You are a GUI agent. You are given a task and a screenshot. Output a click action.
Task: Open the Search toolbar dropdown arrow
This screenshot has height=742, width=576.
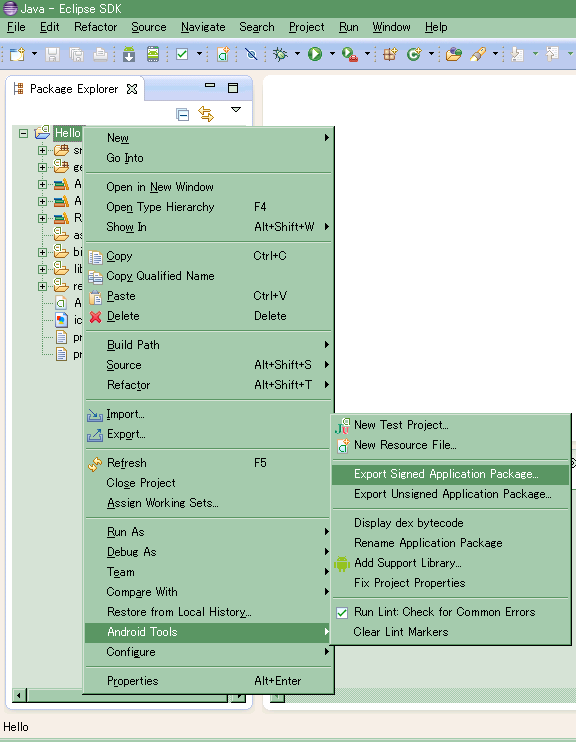(496, 54)
